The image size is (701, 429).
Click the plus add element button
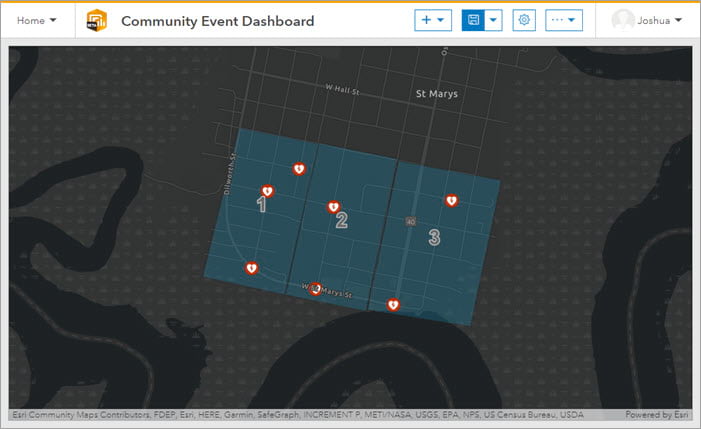[x=433, y=20]
